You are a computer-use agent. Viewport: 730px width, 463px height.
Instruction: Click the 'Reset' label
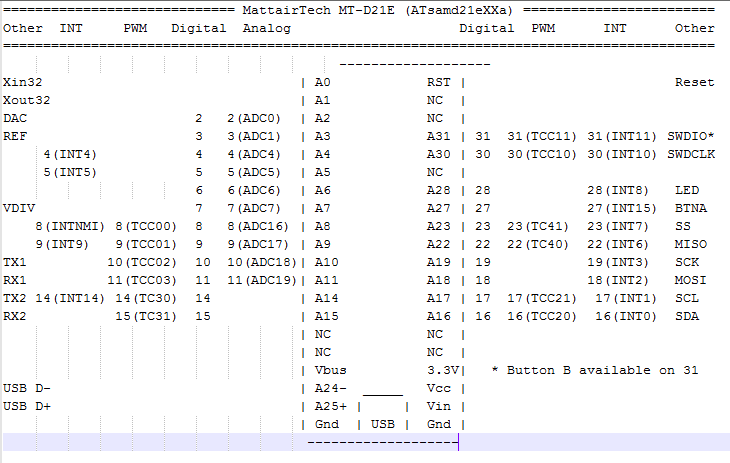tap(695, 82)
